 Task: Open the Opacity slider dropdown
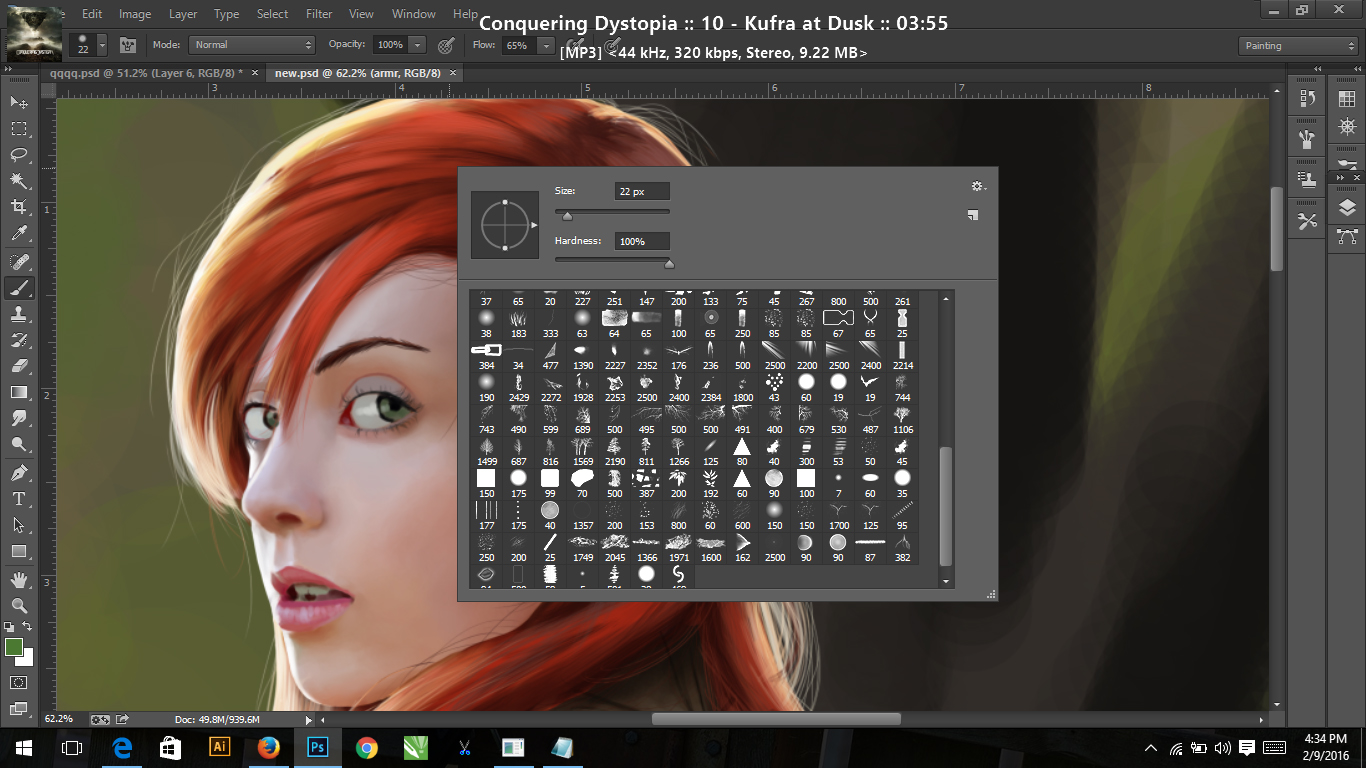[417, 45]
